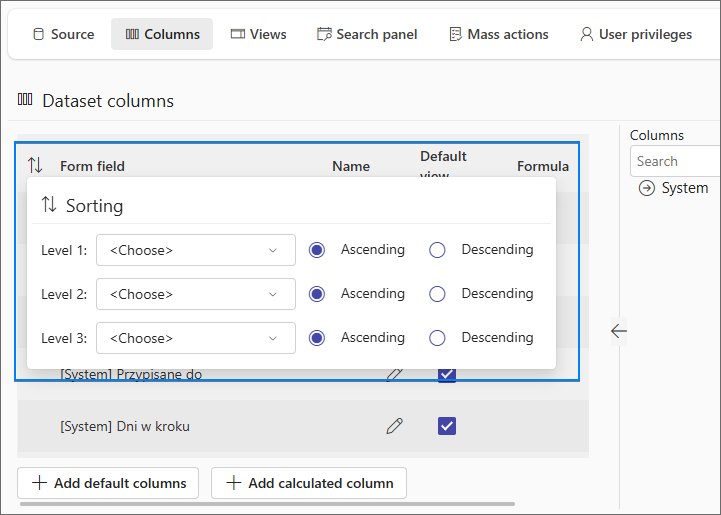The width and height of the screenshot is (721, 515).
Task: Click the System circled arrow icon
Action: tap(647, 188)
